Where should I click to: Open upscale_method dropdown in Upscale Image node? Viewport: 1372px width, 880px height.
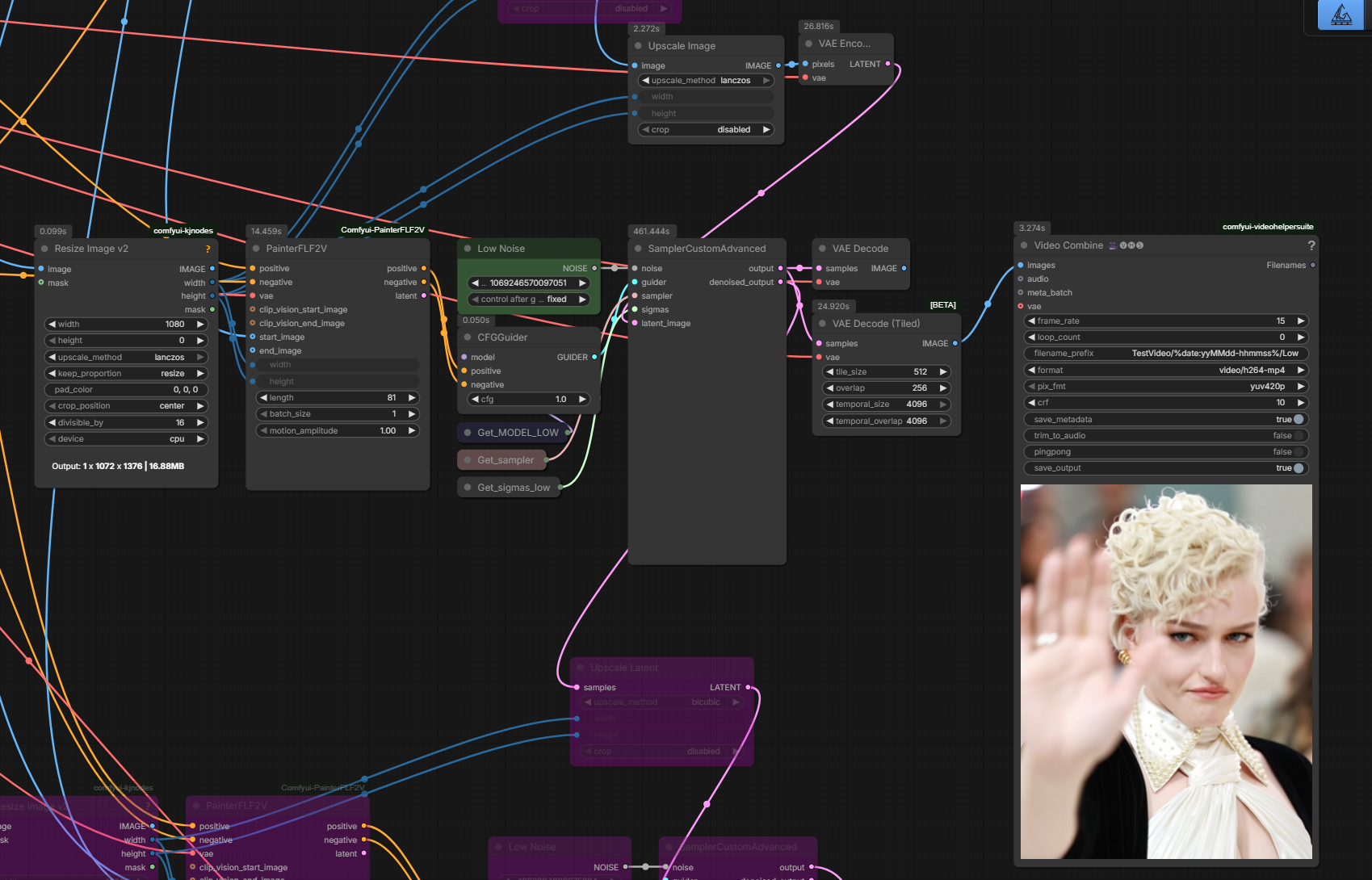[x=706, y=81]
